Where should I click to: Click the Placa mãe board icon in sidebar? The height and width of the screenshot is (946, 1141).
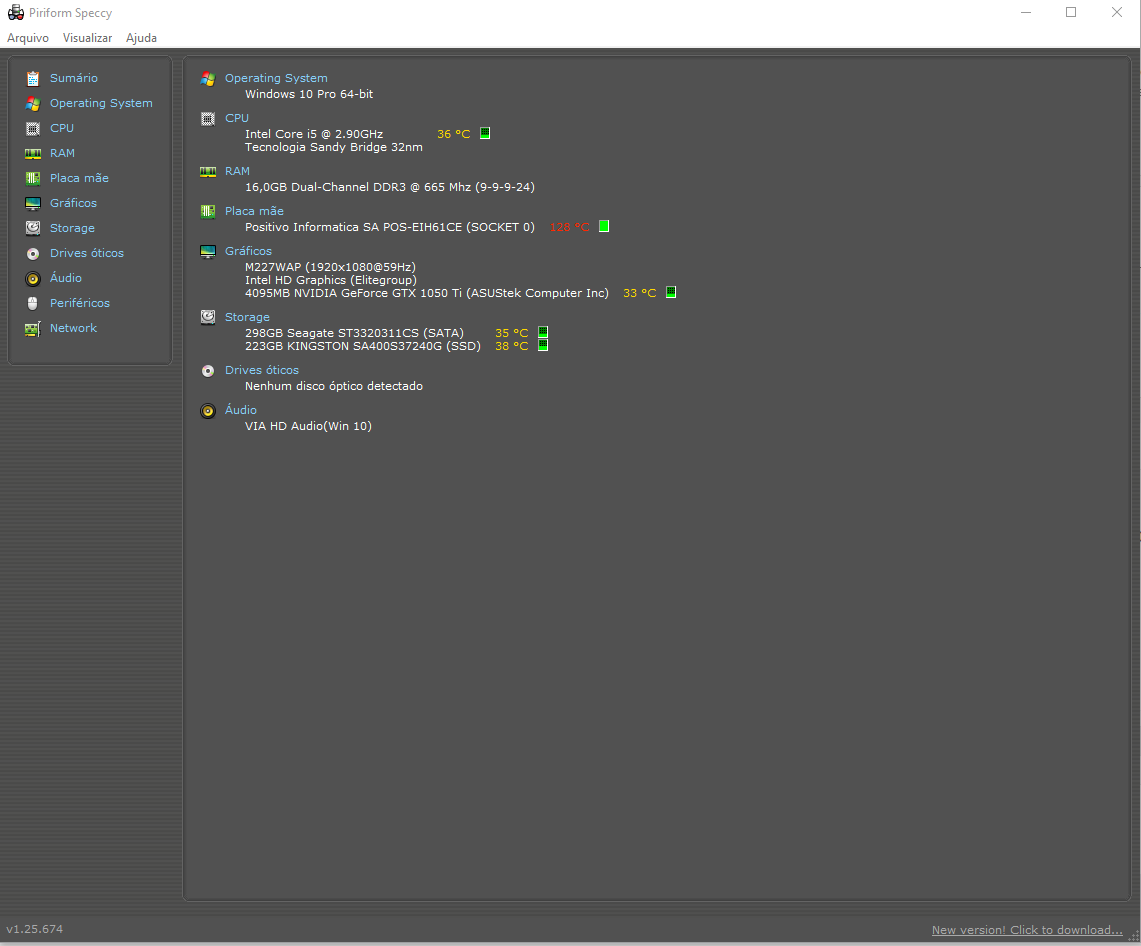point(33,178)
